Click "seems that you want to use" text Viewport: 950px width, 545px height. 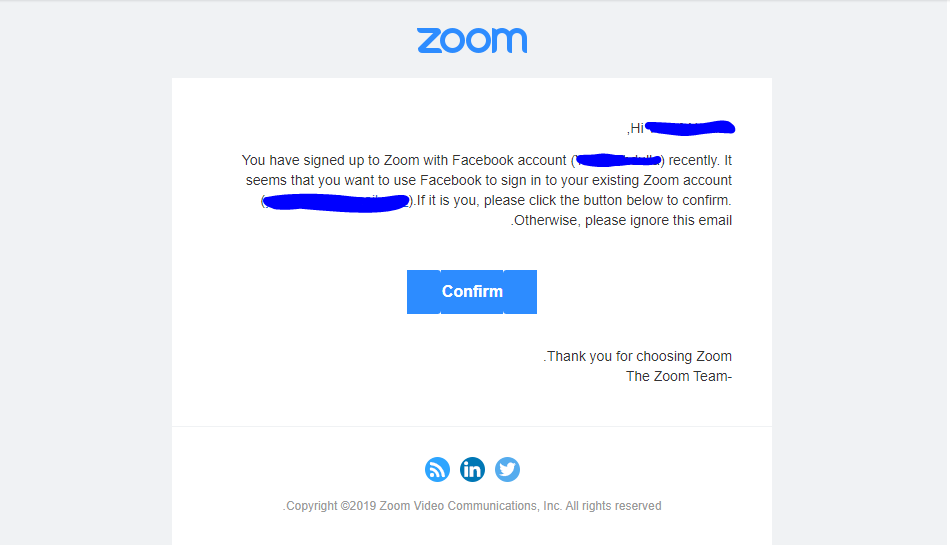click(x=331, y=180)
